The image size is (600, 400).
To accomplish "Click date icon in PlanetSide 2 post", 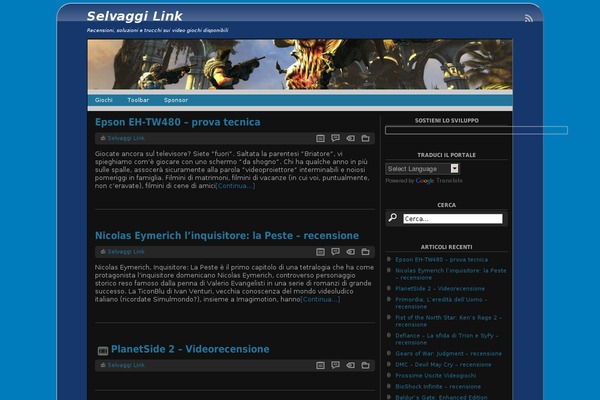I will click(320, 366).
